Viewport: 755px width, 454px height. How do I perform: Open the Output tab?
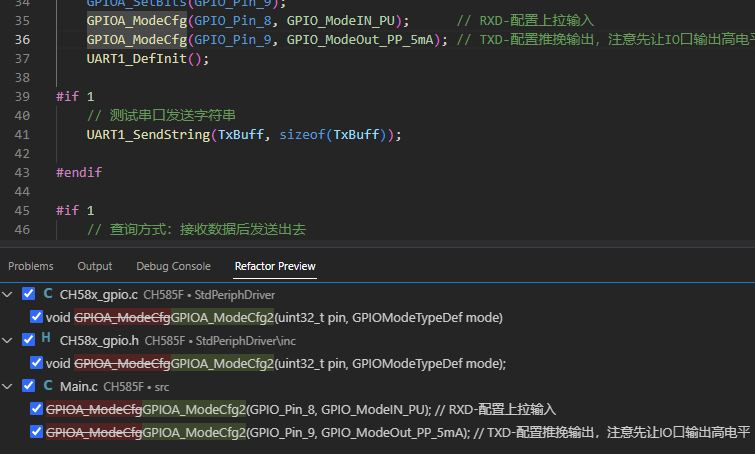tap(94, 266)
